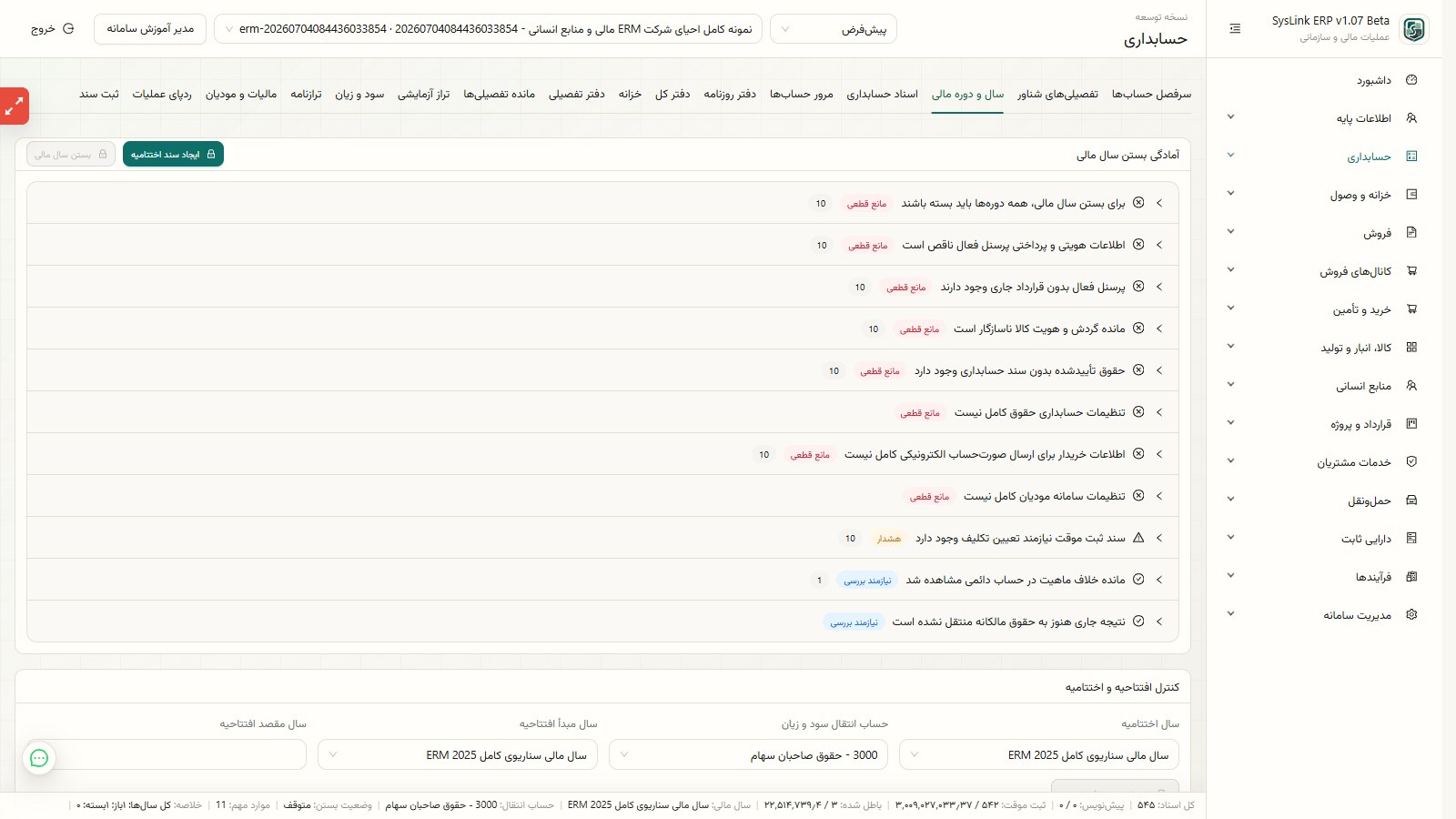Open the پیش‌فرض dropdown in header

point(834,29)
